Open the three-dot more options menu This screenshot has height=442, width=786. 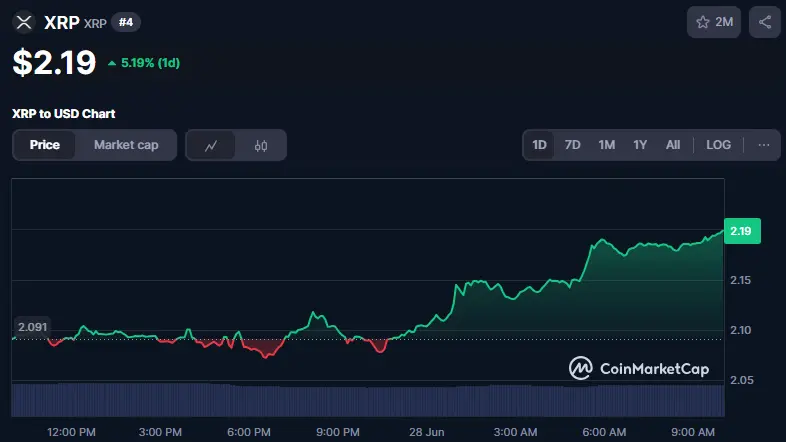tap(763, 145)
